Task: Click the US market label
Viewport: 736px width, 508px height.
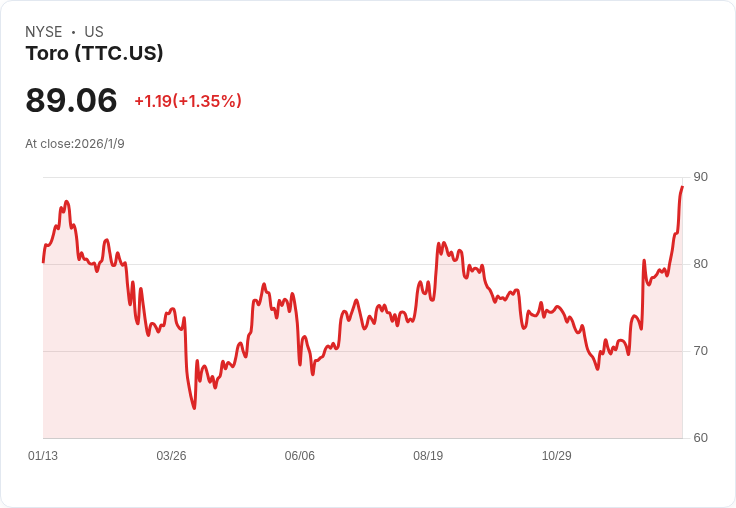Action: coord(94,32)
